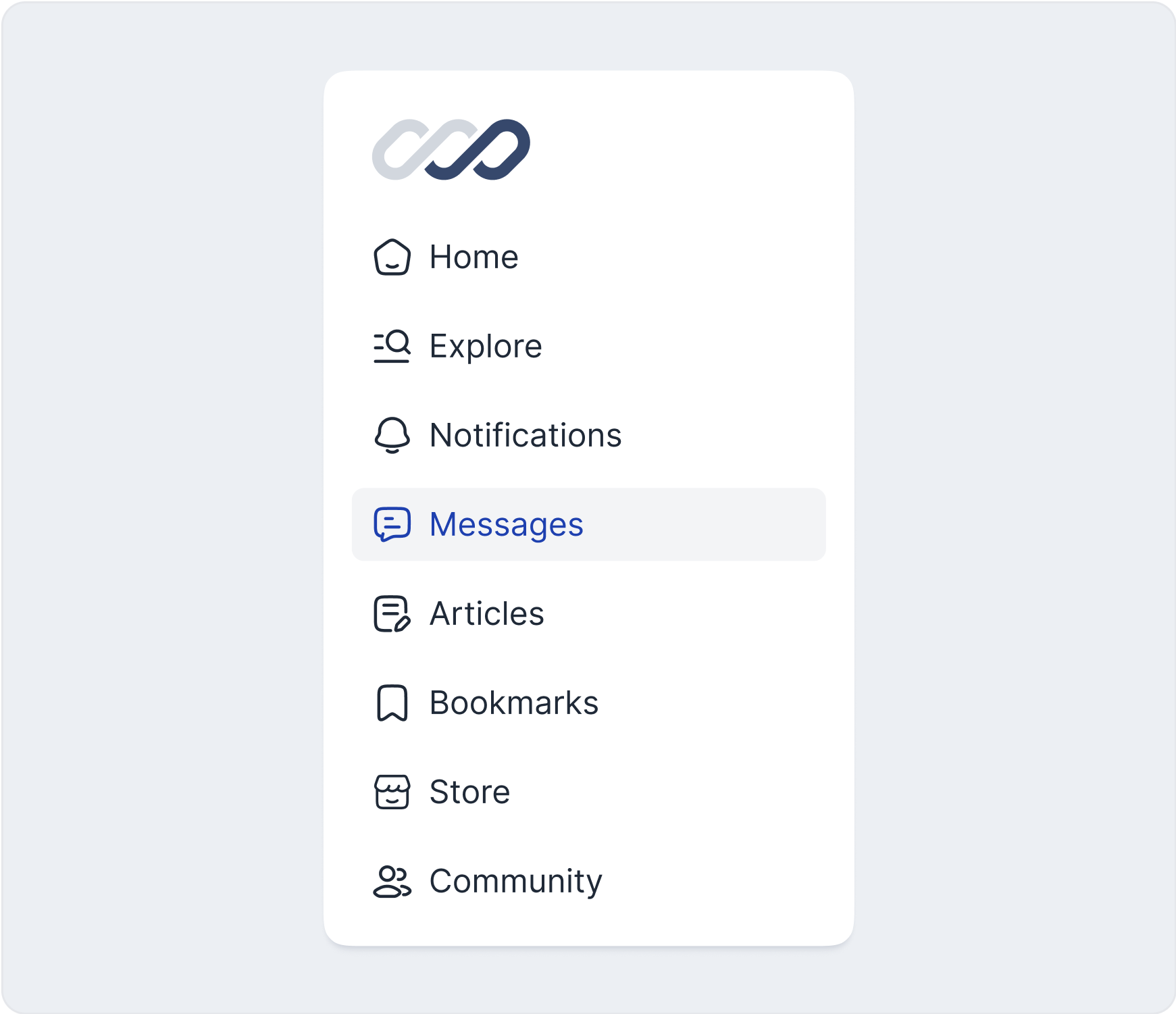The width and height of the screenshot is (1176, 1014).
Task: Navigate to Bookmarks via its label
Action: click(514, 703)
